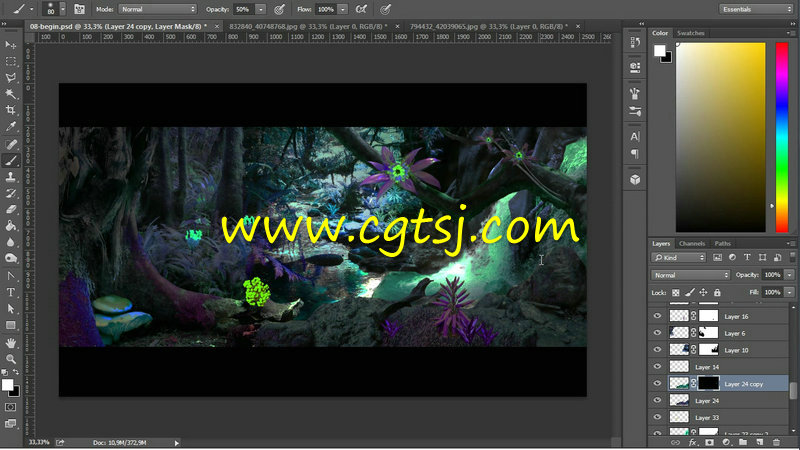Switch to the 832840_40748768.jpg tab
Screen dimensions: 800x450
(308, 26)
